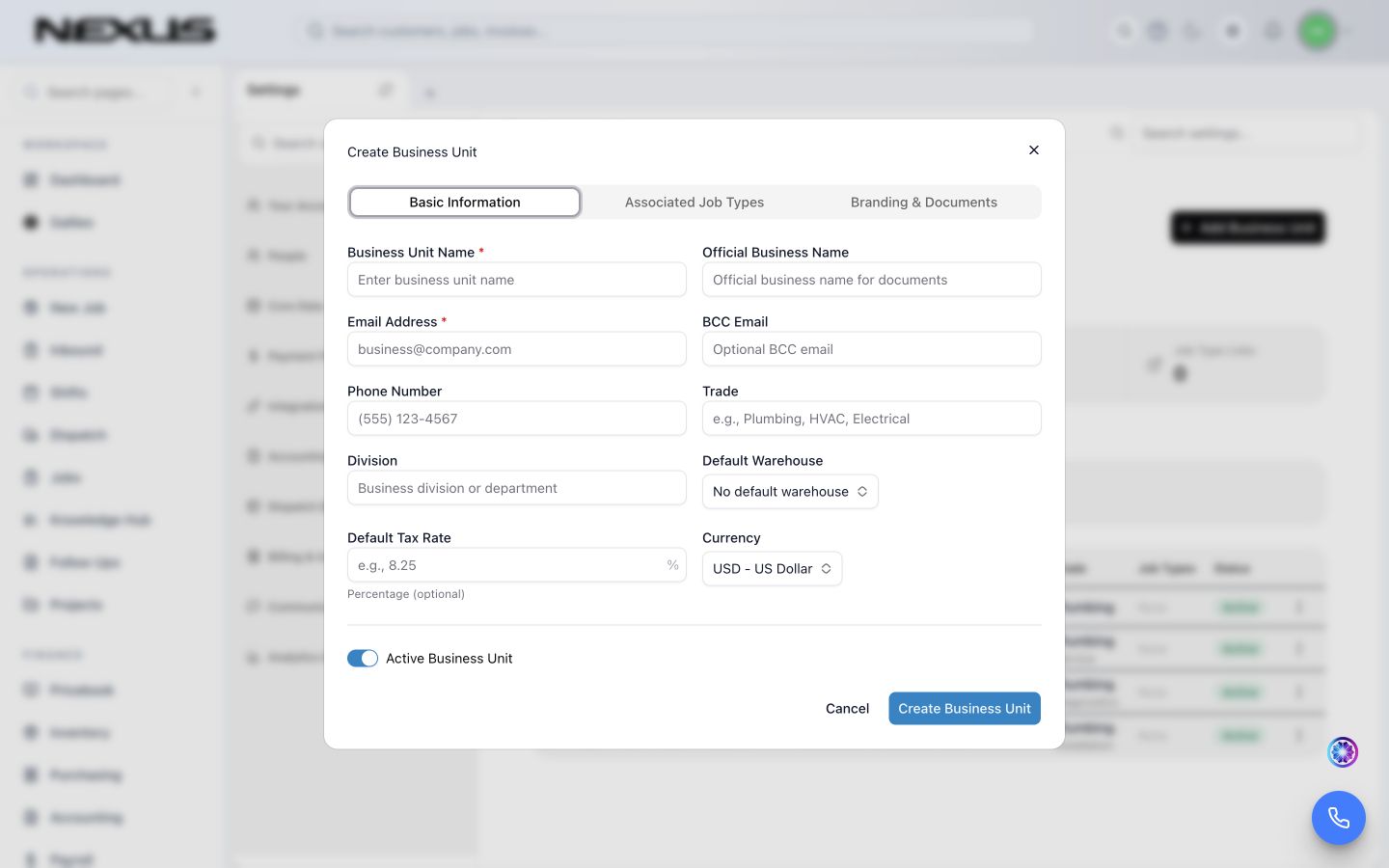Open the purple assistant icon
The image size is (1389, 868).
[x=1343, y=752]
